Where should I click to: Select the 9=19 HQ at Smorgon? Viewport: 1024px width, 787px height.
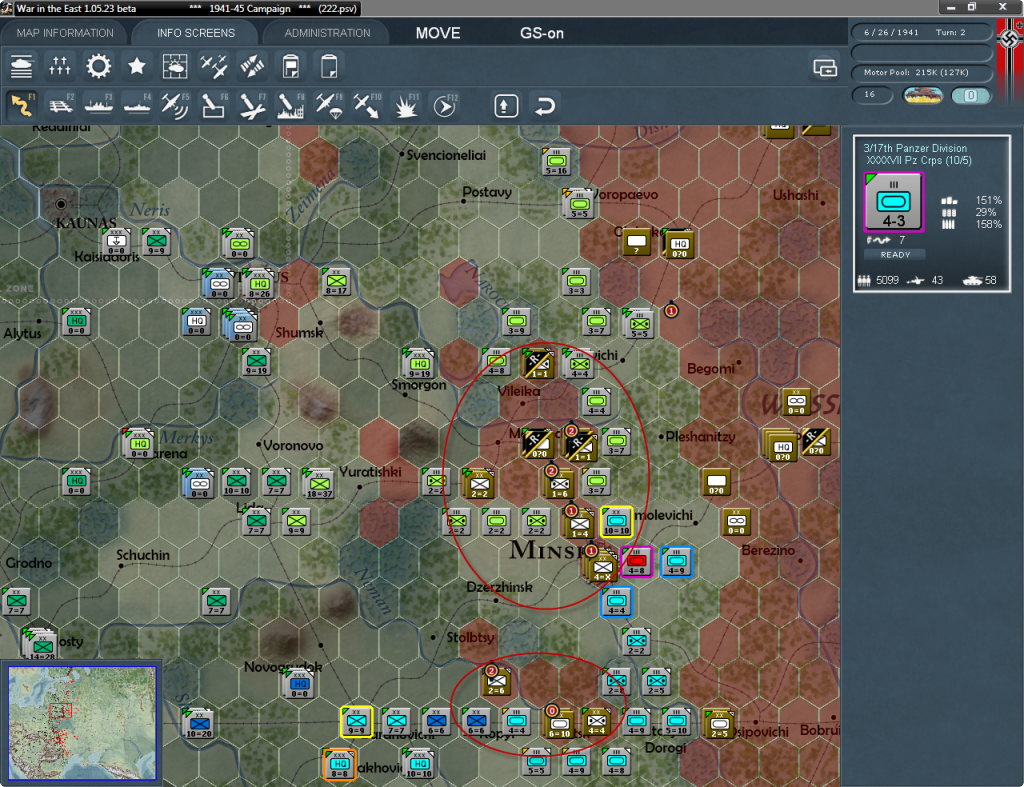(x=419, y=364)
